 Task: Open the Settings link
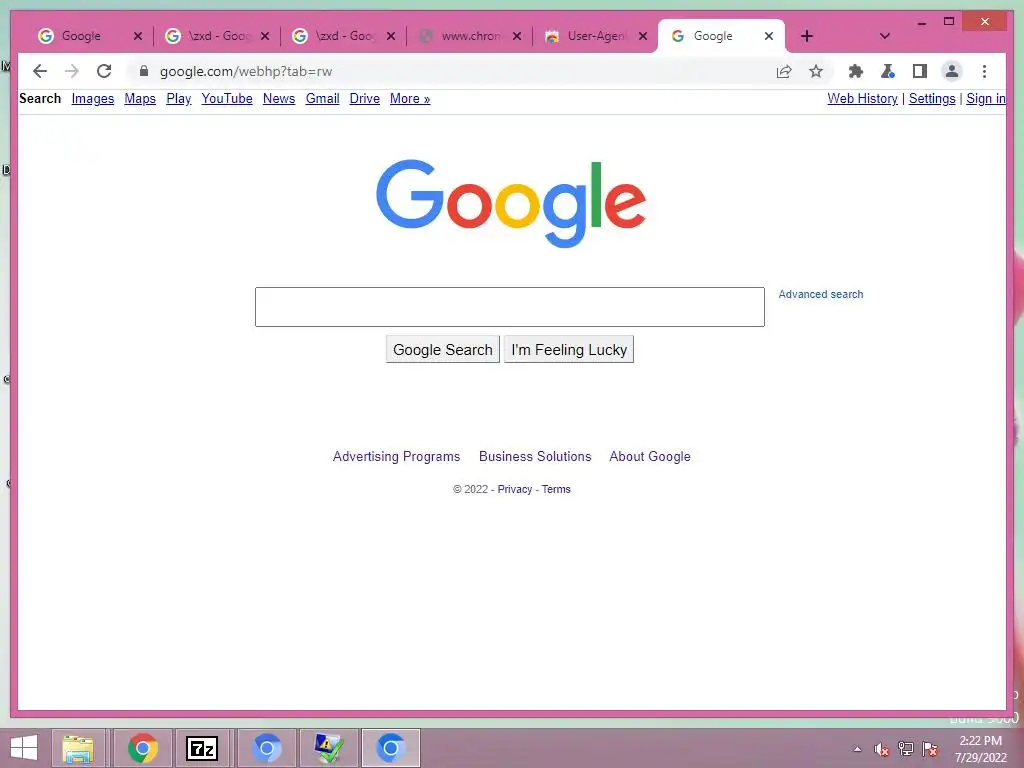point(932,99)
